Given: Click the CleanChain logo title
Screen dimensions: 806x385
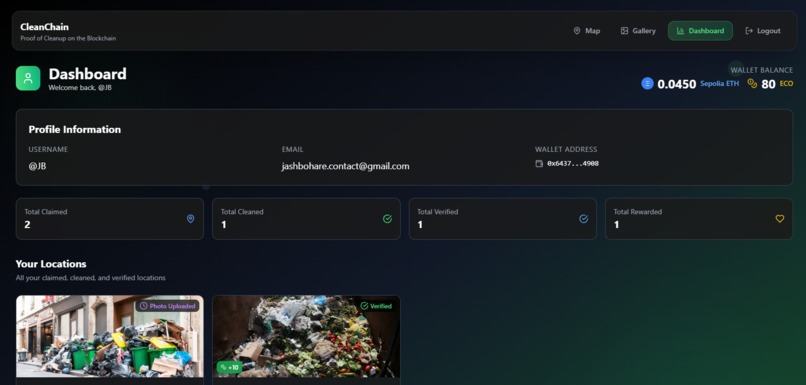Looking at the screenshot, I should click(44, 27).
